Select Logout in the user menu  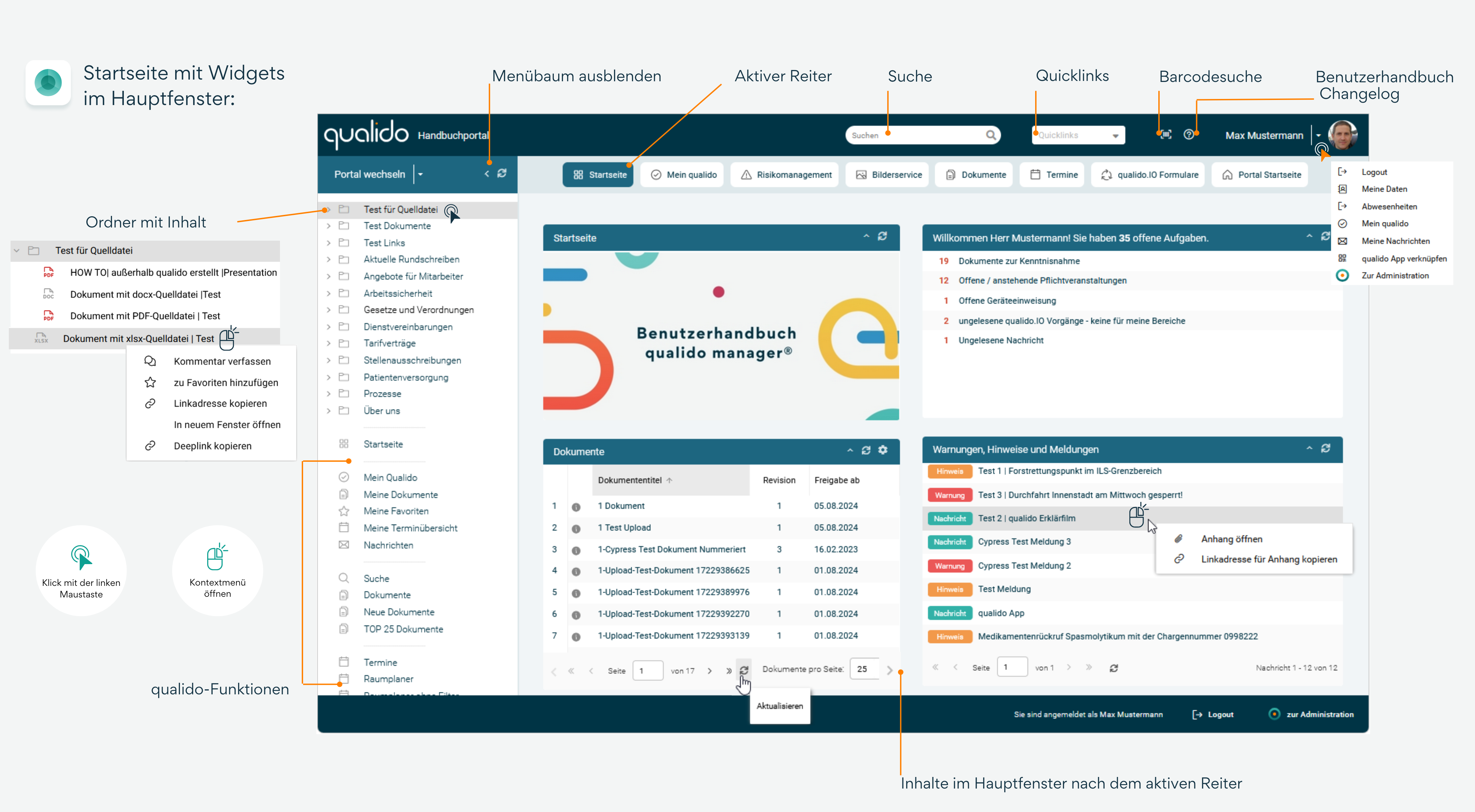tap(1374, 172)
